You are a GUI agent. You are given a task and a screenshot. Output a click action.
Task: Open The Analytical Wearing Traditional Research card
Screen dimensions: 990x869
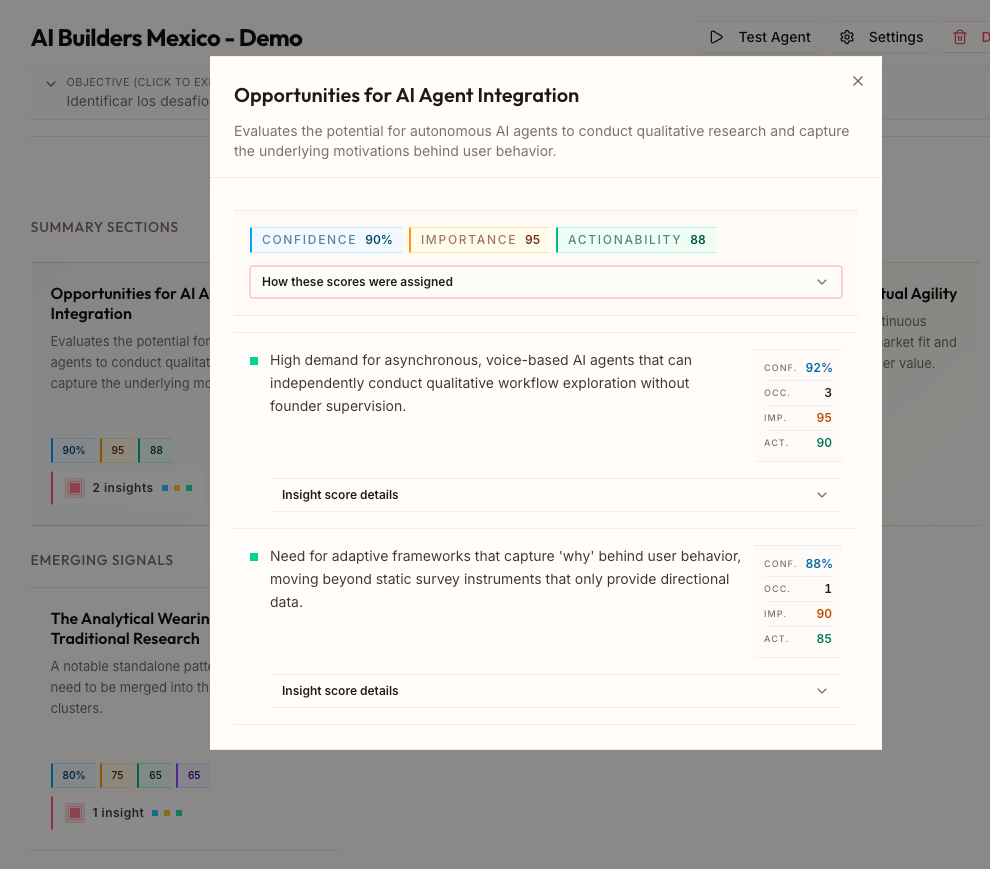pyautogui.click(x=130, y=628)
